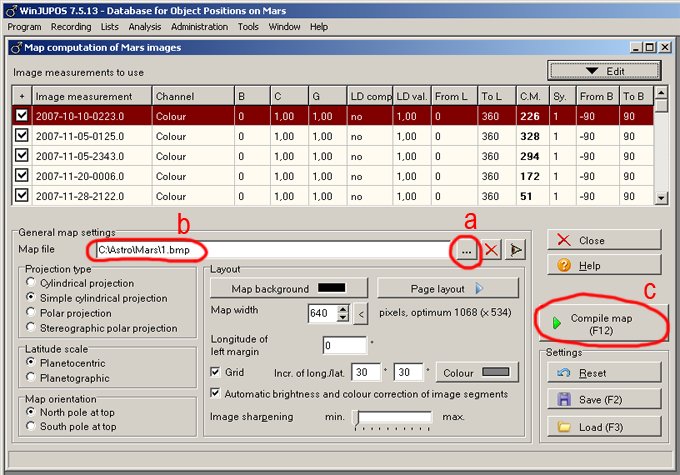
Task: Reset the map settings
Action: pos(603,372)
